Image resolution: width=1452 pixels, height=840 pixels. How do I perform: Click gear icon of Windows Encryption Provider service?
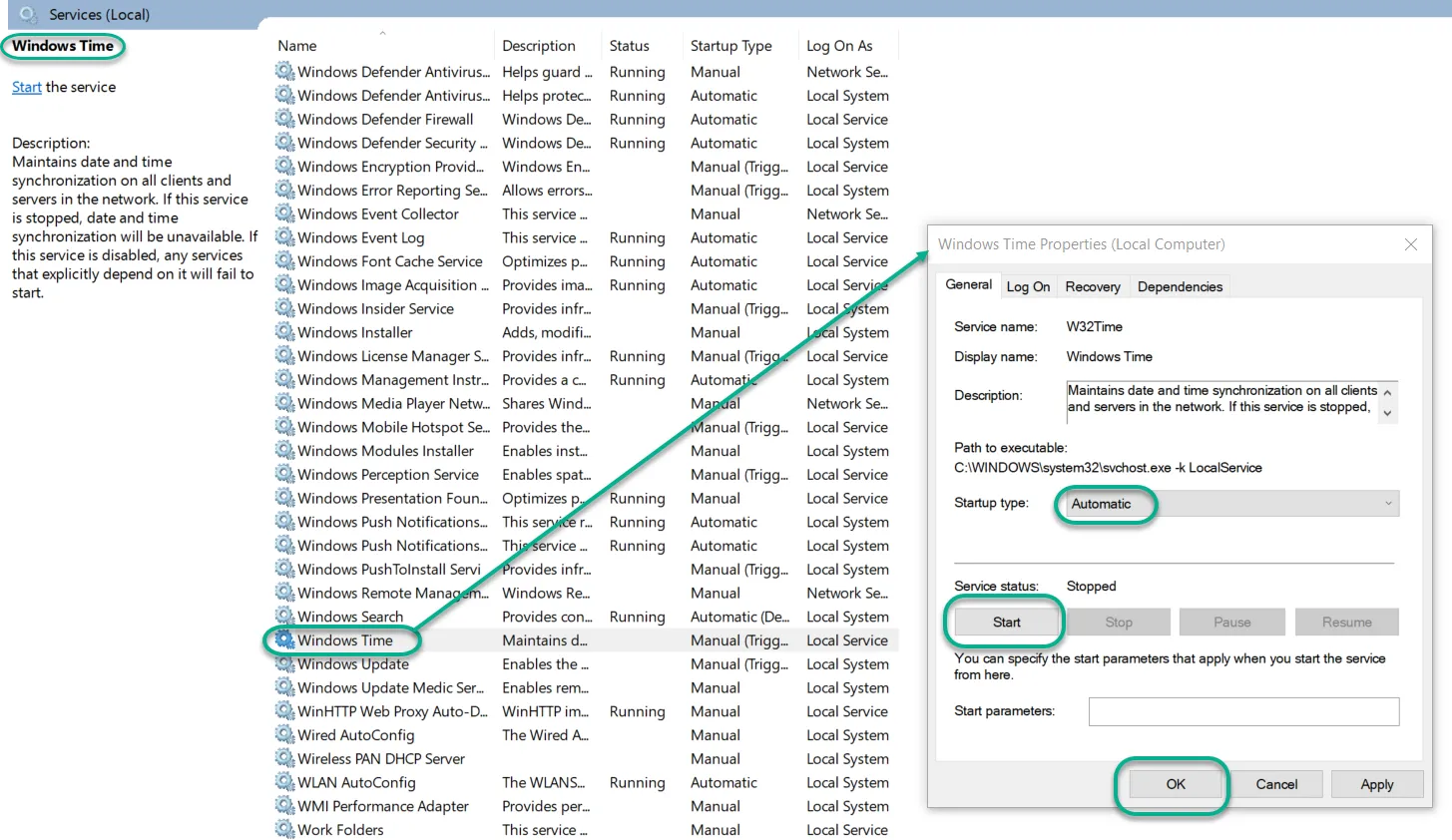[285, 166]
